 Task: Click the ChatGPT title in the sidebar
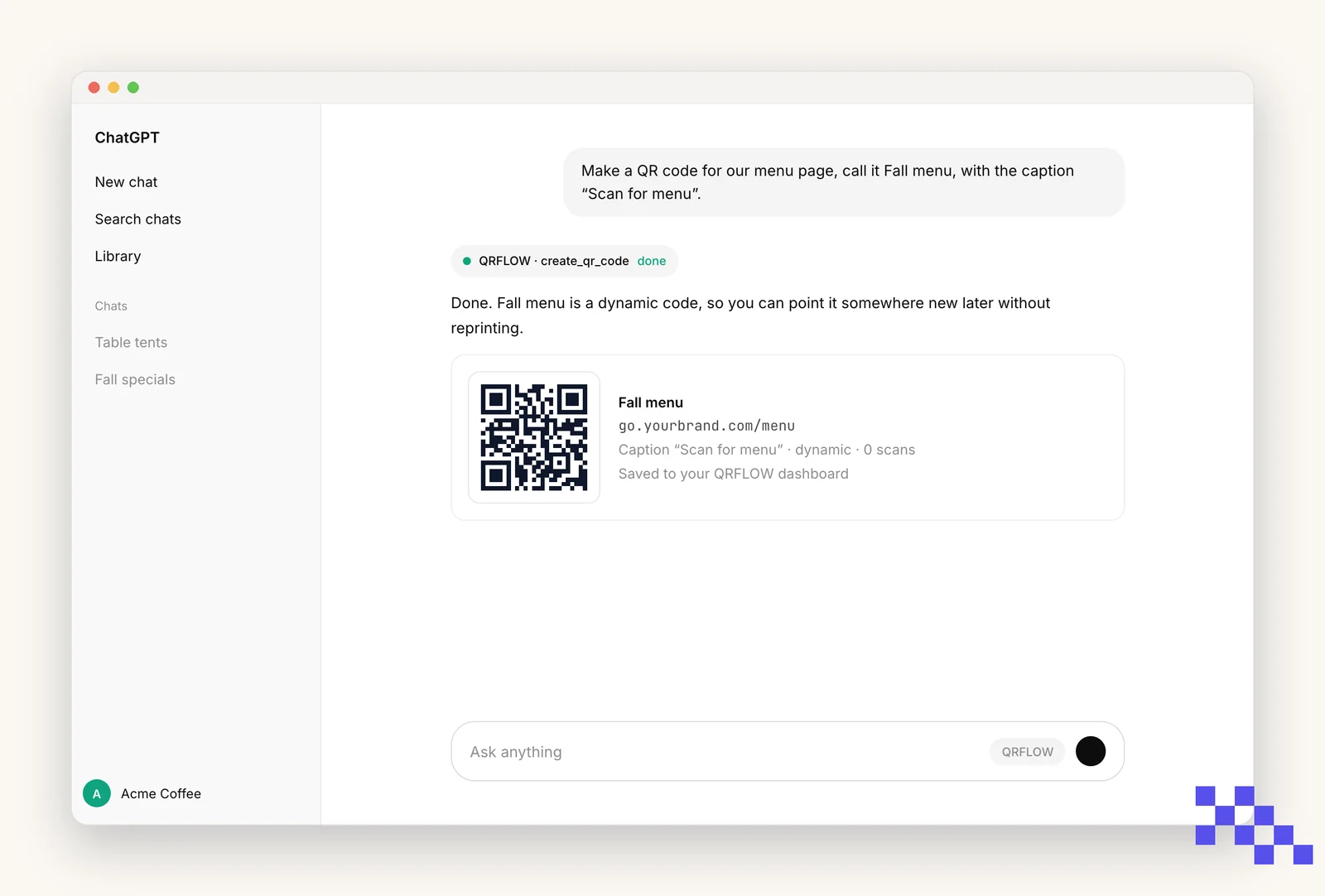(x=127, y=137)
